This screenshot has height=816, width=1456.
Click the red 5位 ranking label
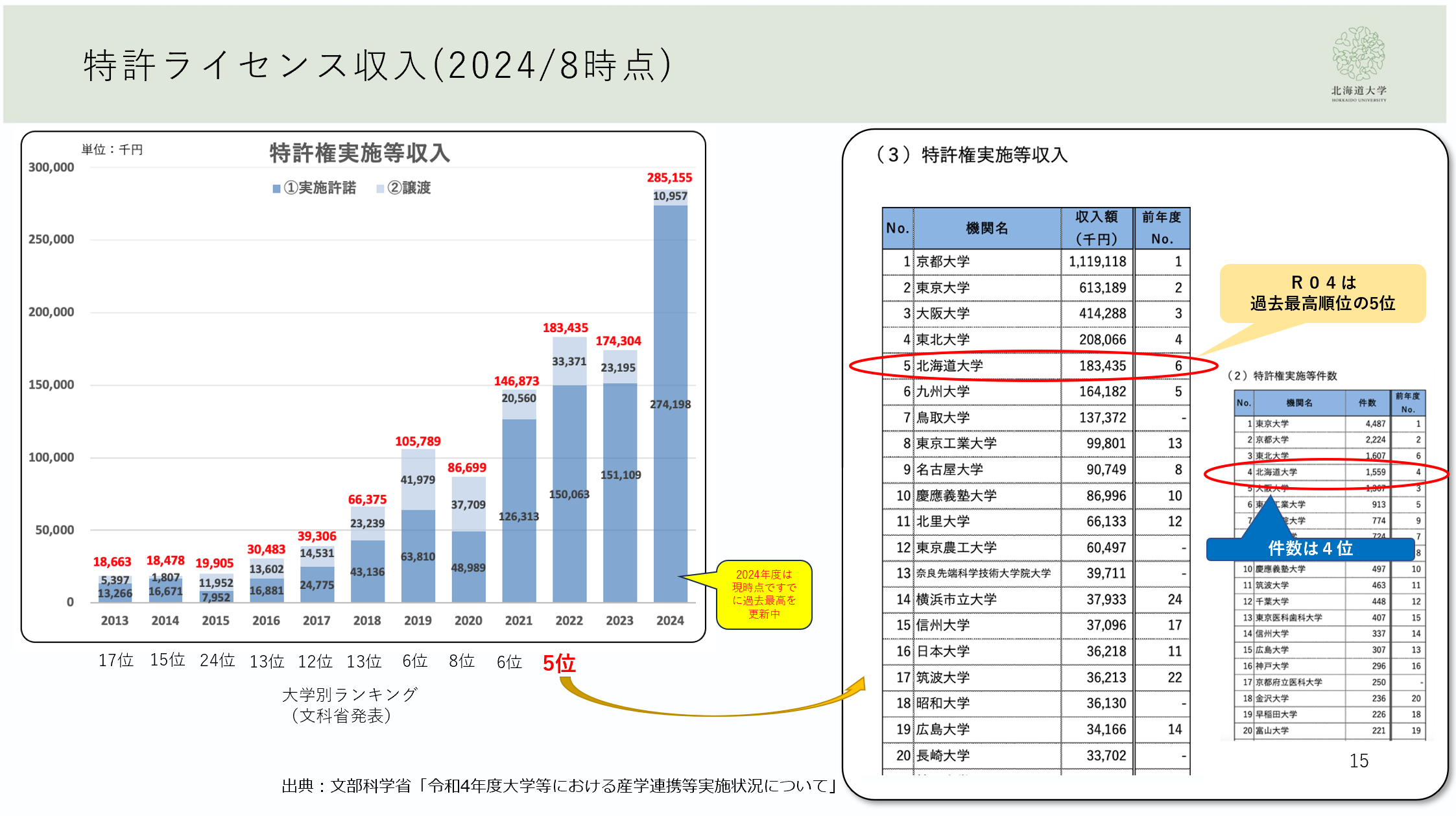tap(559, 663)
